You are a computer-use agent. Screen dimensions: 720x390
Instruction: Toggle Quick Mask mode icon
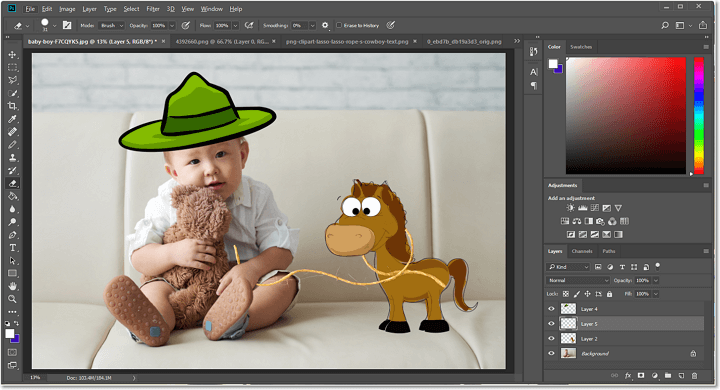click(12, 352)
